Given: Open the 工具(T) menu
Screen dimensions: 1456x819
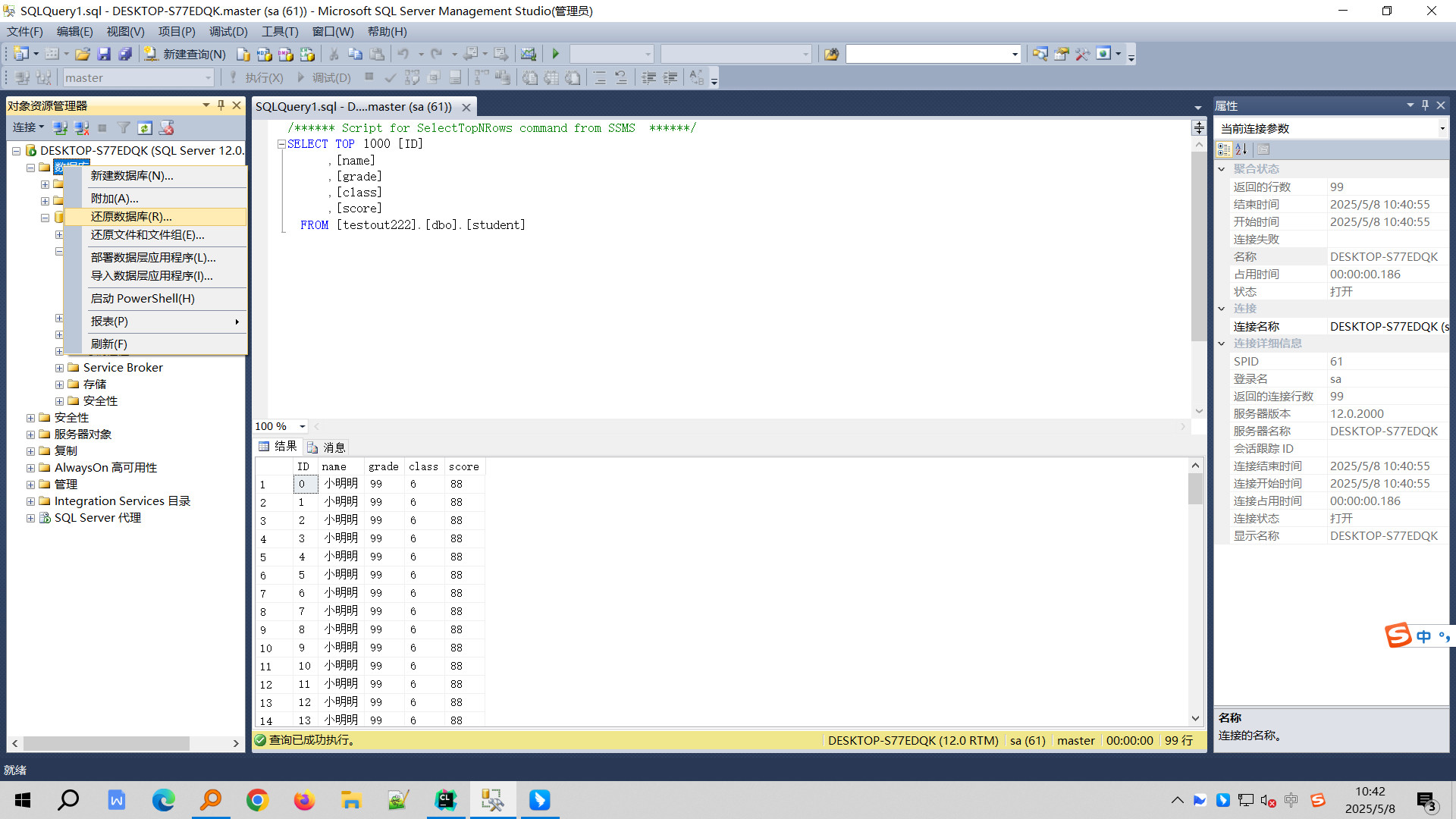Looking at the screenshot, I should 280,31.
